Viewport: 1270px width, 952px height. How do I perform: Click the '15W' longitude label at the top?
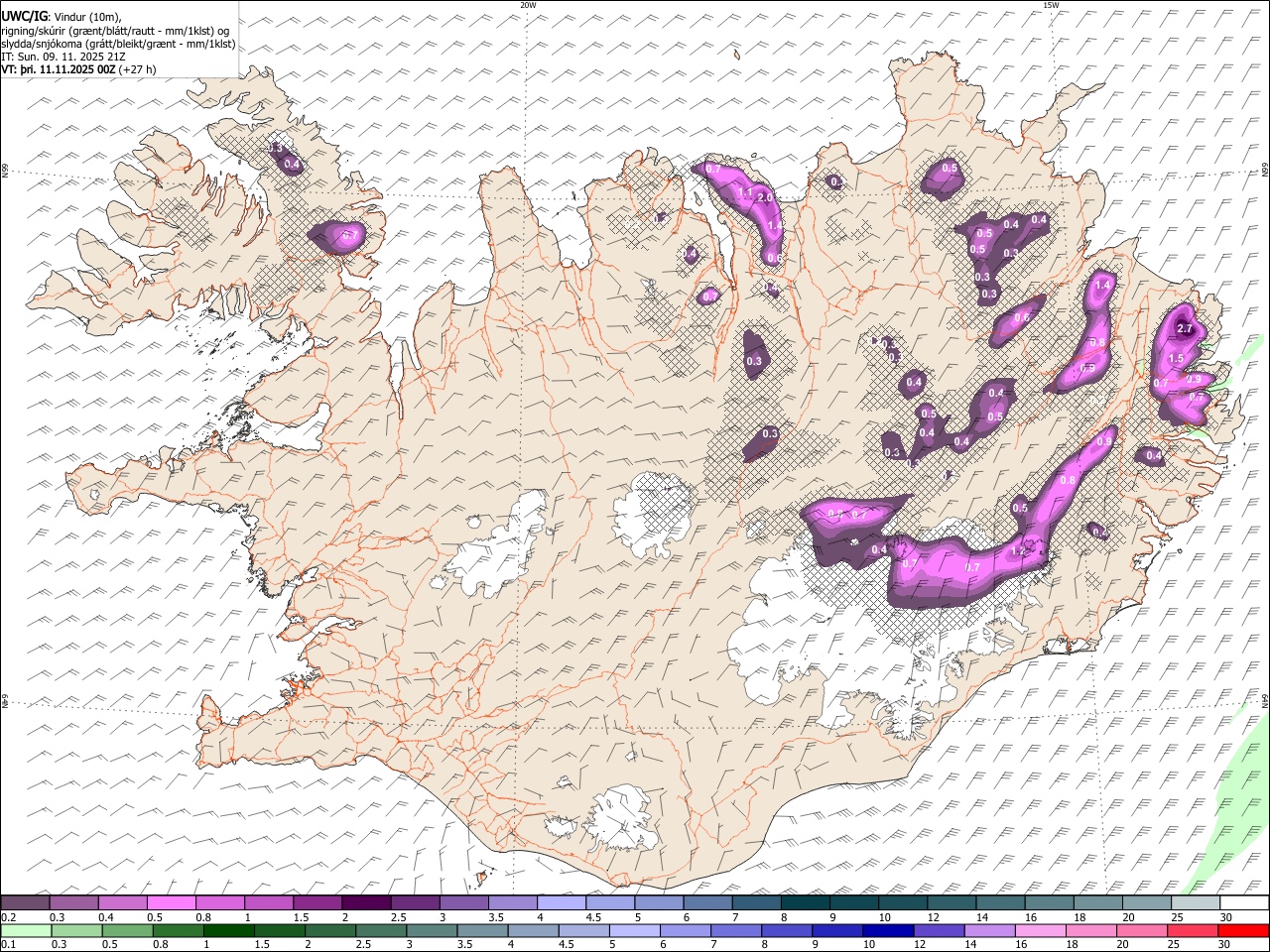coord(1050,5)
